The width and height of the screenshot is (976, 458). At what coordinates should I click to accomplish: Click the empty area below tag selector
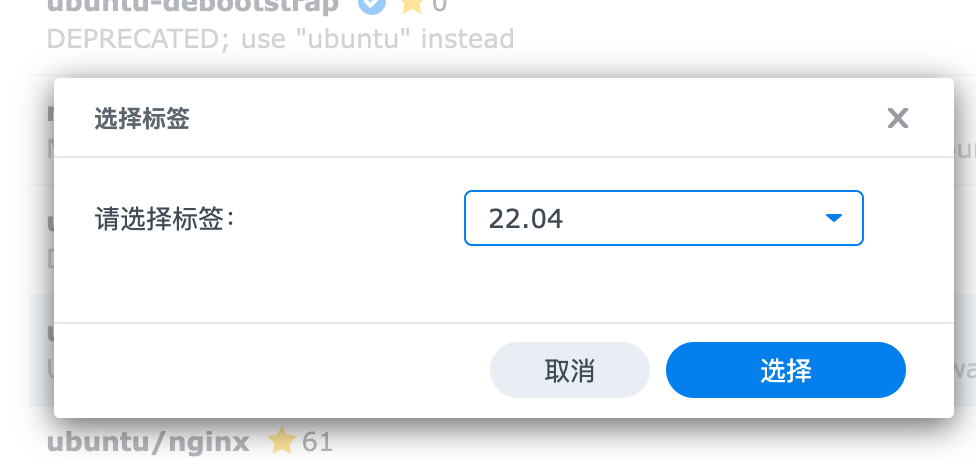tap(504, 284)
